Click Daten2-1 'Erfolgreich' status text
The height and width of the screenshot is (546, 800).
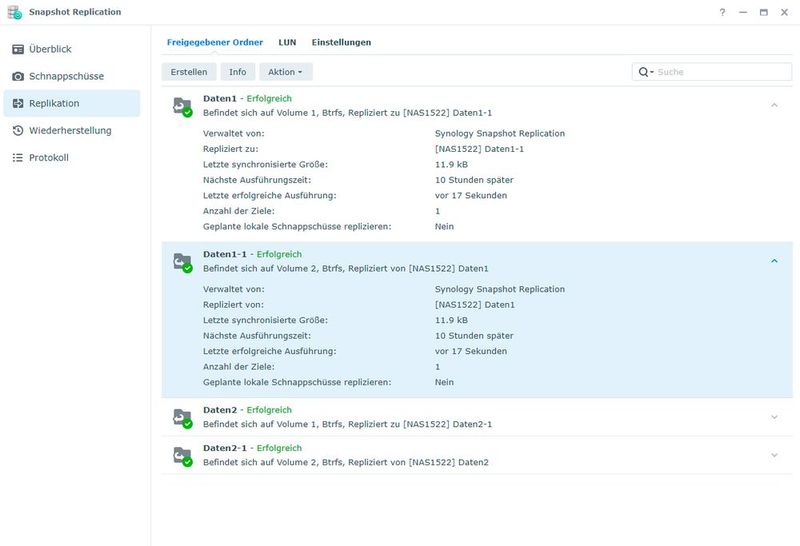279,448
